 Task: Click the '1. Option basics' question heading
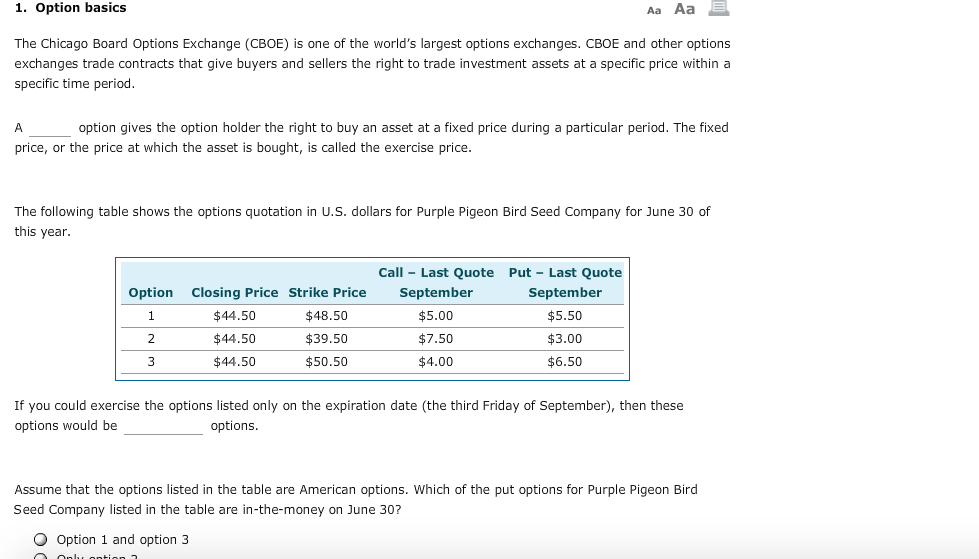pos(71,8)
